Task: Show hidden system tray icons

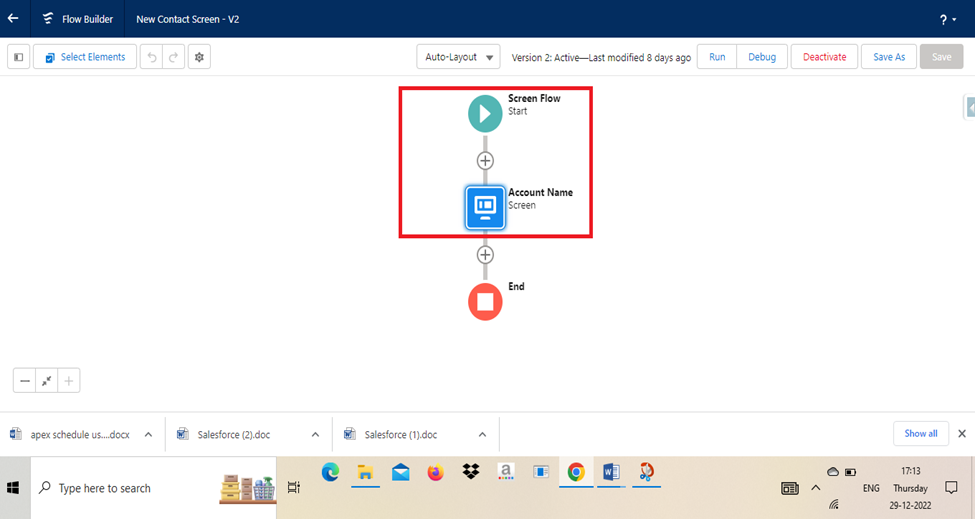Action: coord(816,488)
